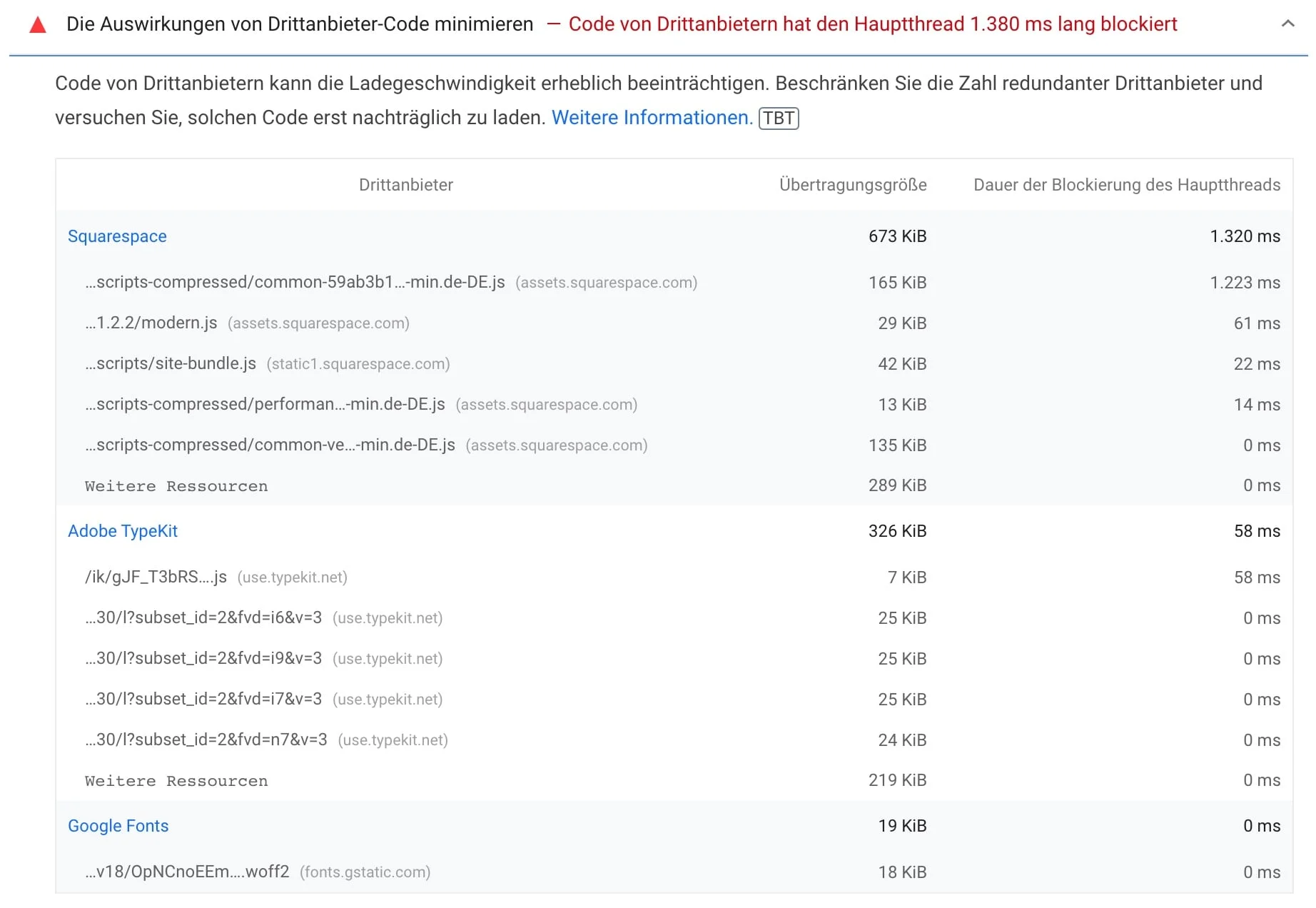Image resolution: width=1316 pixels, height=908 pixels.
Task: Select the modern.js resource row
Action: click(151, 323)
